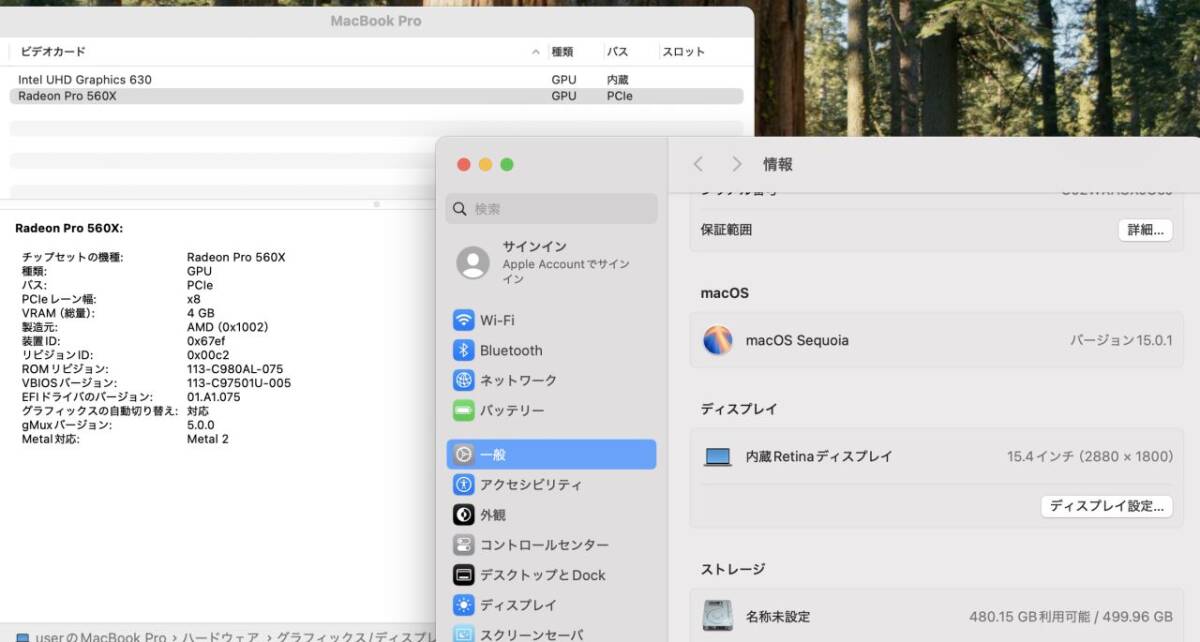Click the 外観 appearance icon in the sidebar
The image size is (1200, 642).
coord(463,514)
